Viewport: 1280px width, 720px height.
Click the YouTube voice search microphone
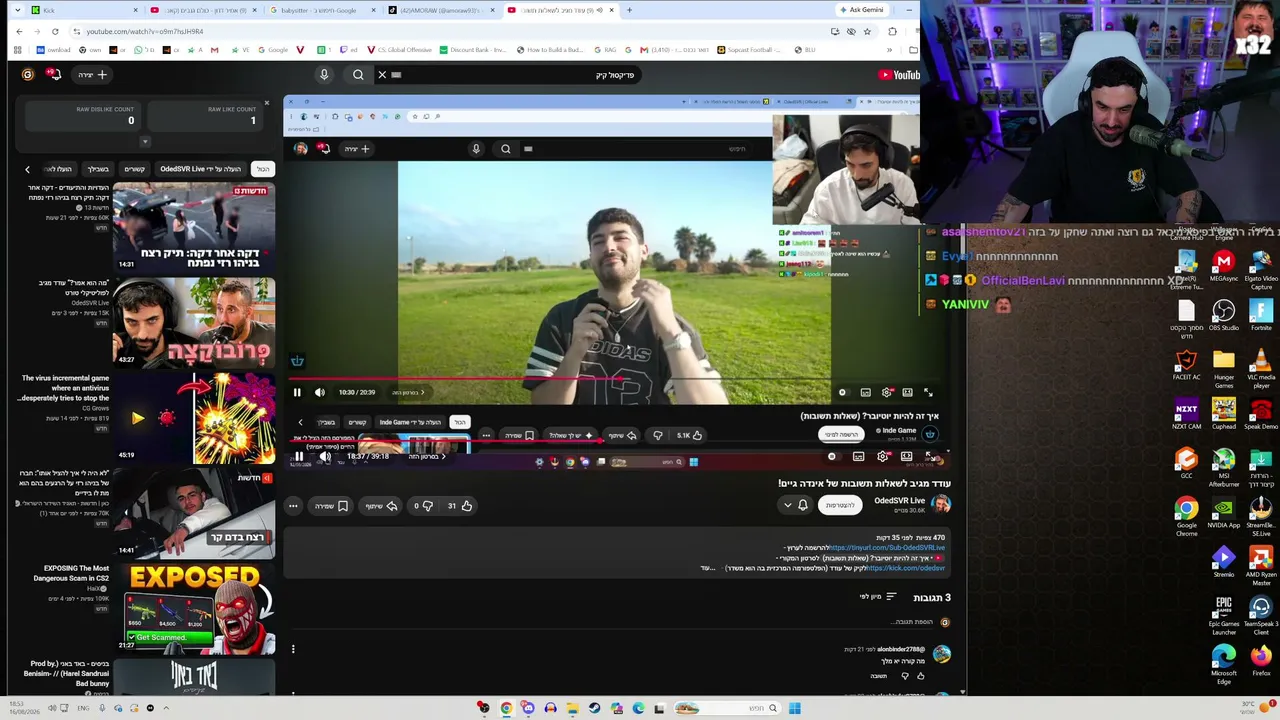click(x=324, y=75)
